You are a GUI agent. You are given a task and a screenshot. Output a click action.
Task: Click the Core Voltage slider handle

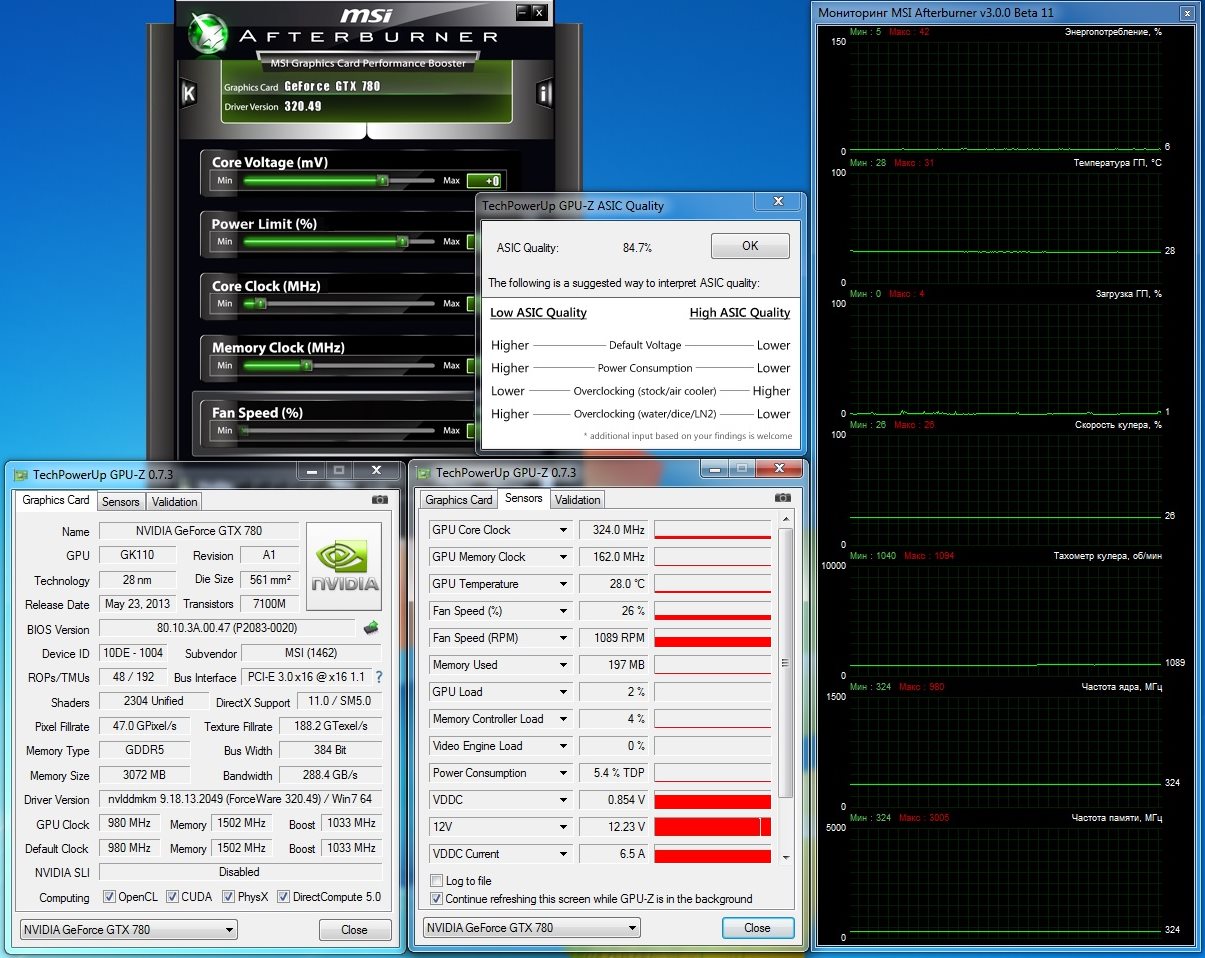coord(382,181)
